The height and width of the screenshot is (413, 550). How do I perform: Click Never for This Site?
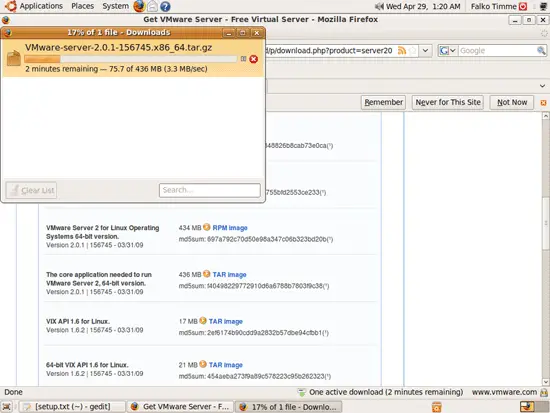[448, 102]
